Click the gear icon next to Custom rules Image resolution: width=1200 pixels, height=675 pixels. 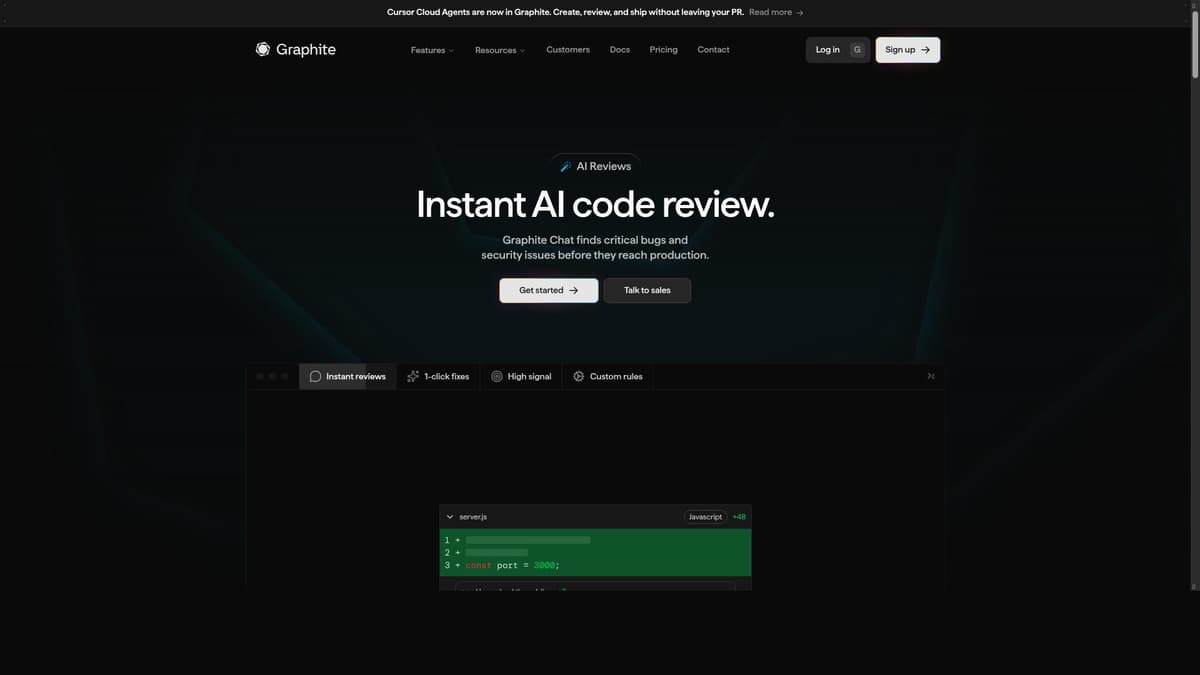pyautogui.click(x=578, y=376)
